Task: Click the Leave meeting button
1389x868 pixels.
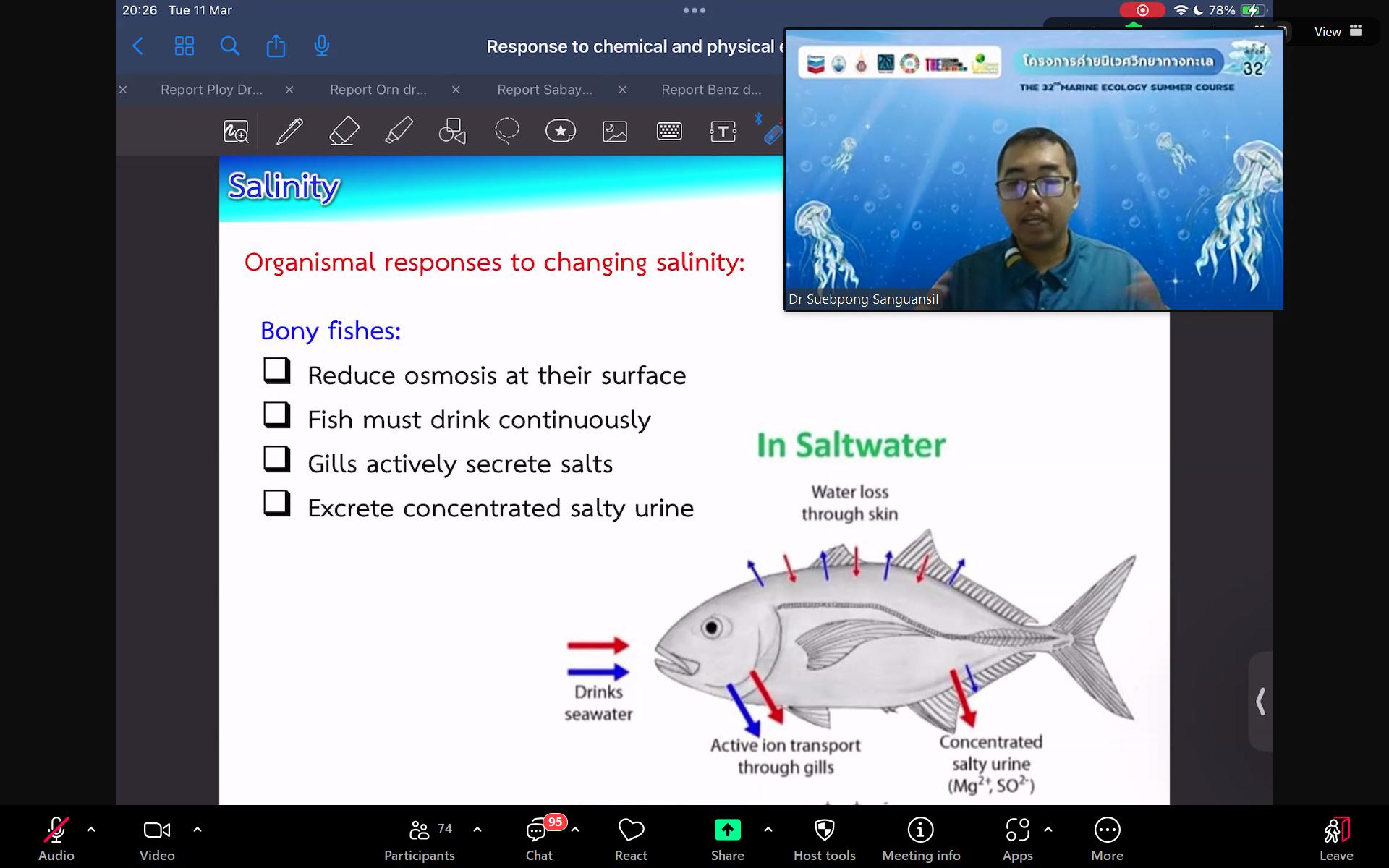Action: click(1335, 838)
